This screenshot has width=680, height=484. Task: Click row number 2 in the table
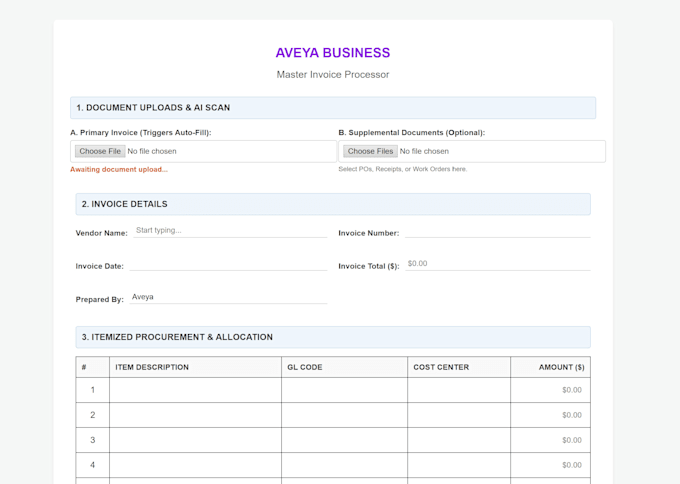tap(92, 415)
